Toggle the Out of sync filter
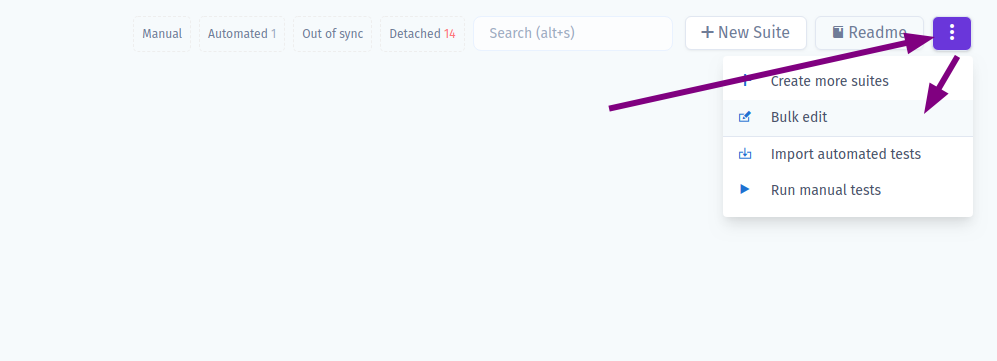The image size is (997, 361). pos(333,34)
